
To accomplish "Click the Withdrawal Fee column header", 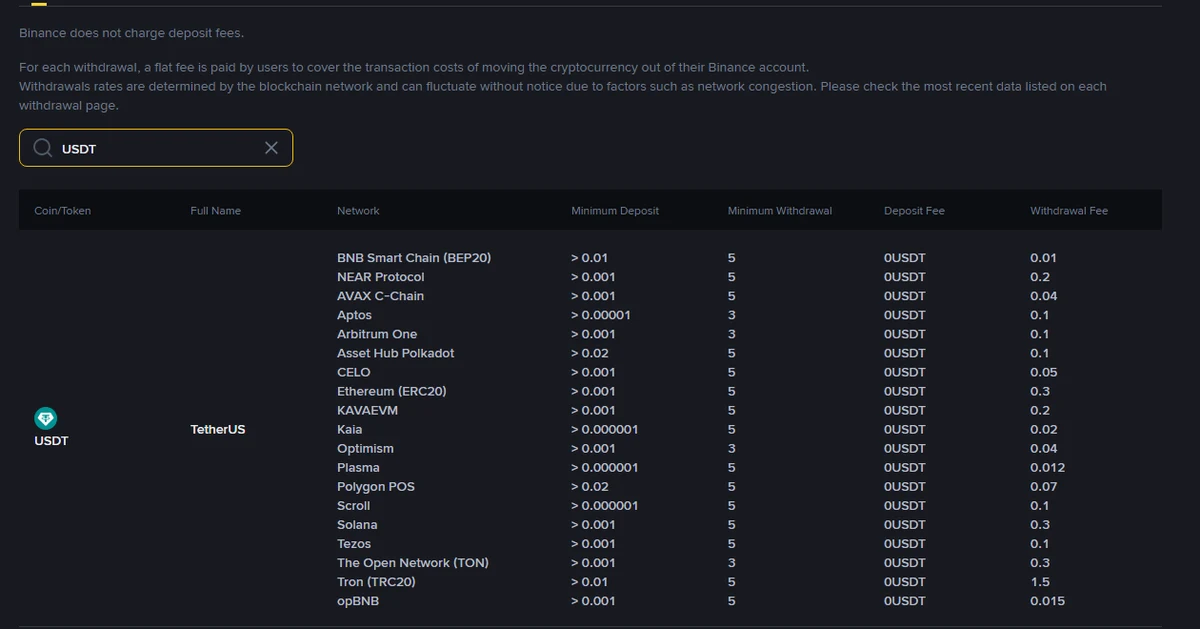I will click(1069, 211).
